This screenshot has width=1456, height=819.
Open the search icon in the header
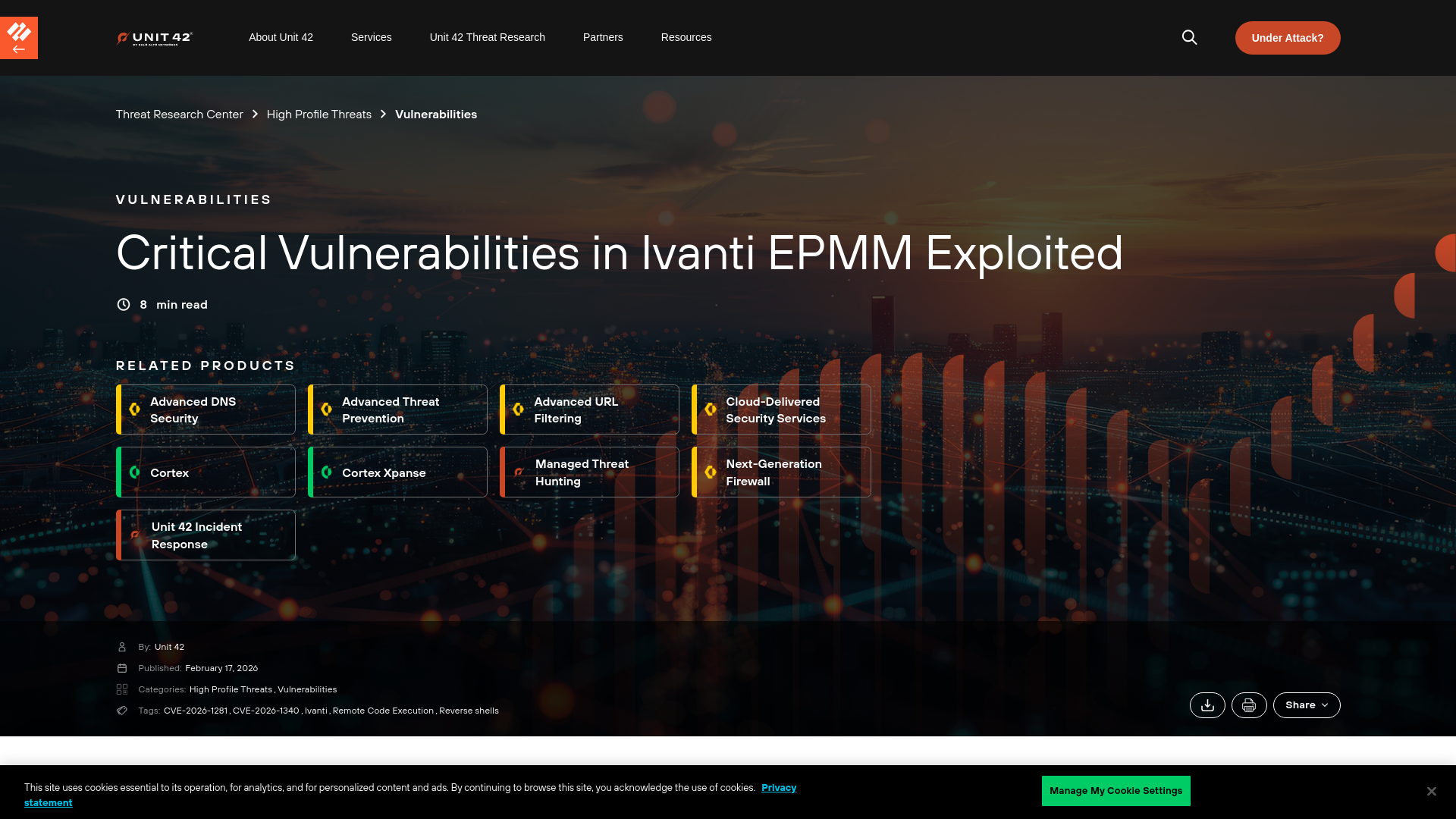click(x=1189, y=37)
